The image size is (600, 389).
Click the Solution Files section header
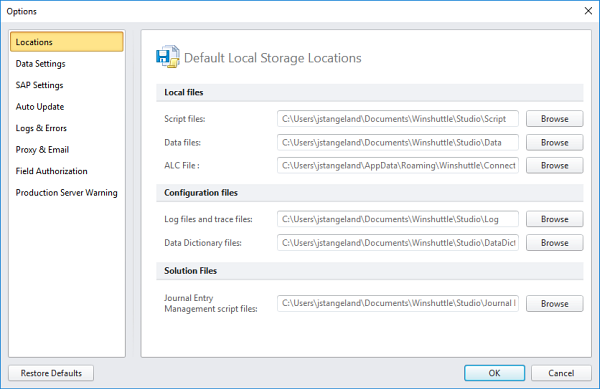click(x=370, y=270)
